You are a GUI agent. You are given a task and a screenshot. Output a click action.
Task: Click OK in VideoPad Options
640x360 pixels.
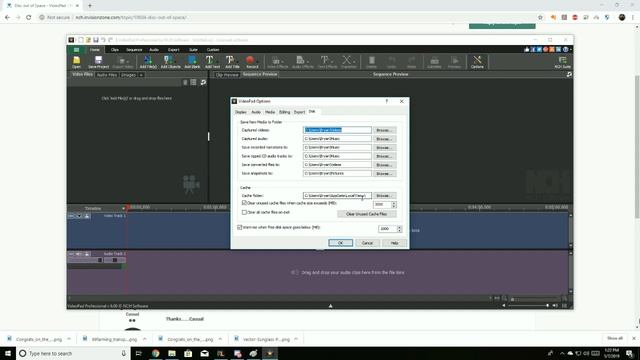(x=340, y=243)
